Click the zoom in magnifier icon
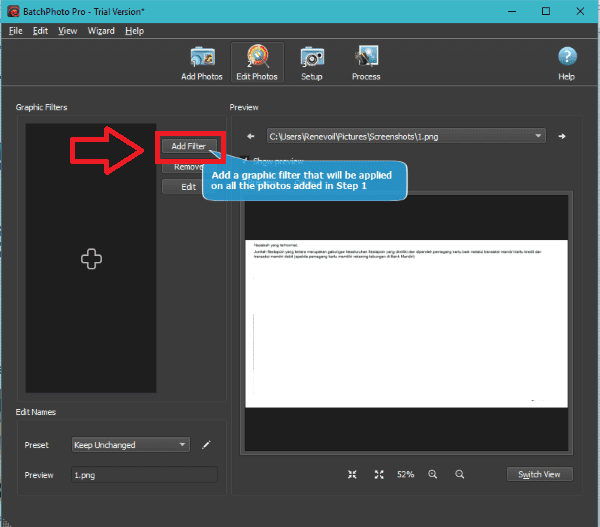The height and width of the screenshot is (527, 600). point(433,474)
